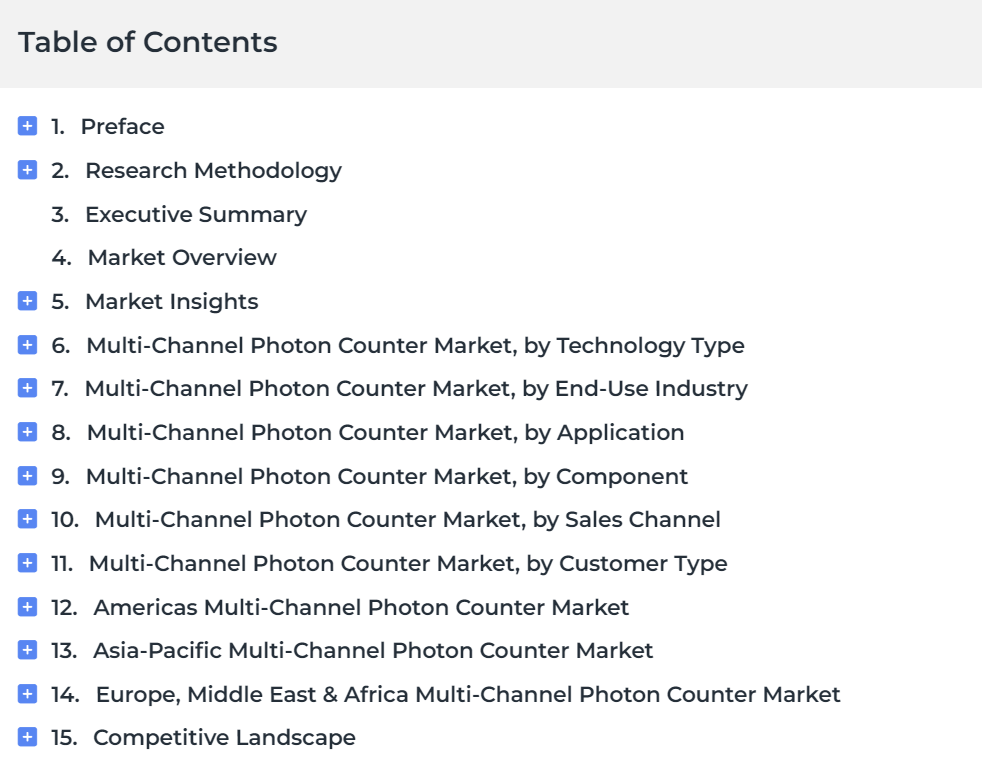Select Market Insights chapter title

click(172, 301)
